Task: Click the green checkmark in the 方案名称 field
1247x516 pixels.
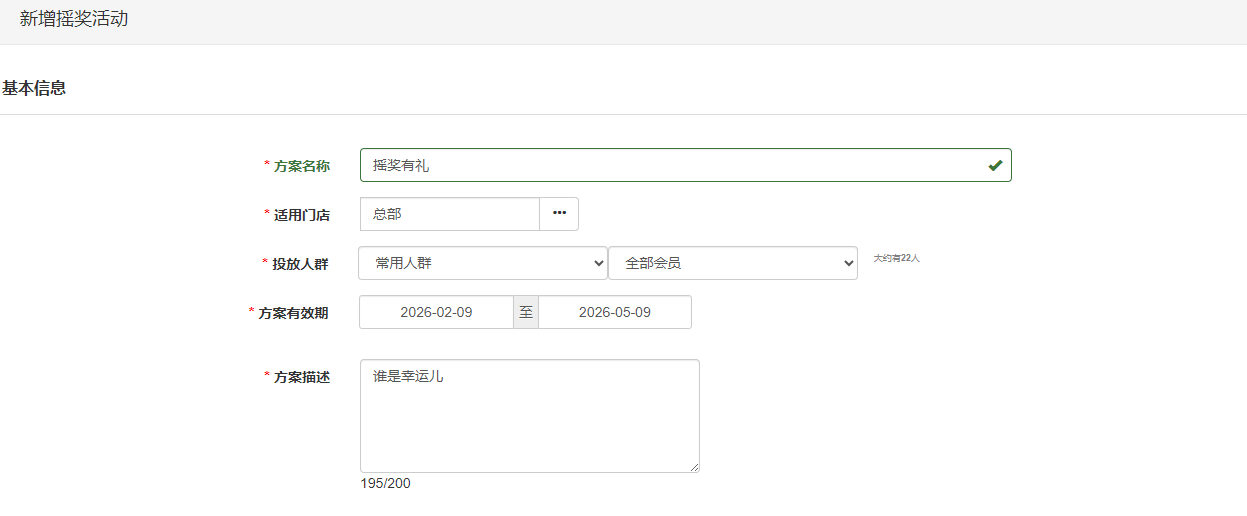Action: 994,165
